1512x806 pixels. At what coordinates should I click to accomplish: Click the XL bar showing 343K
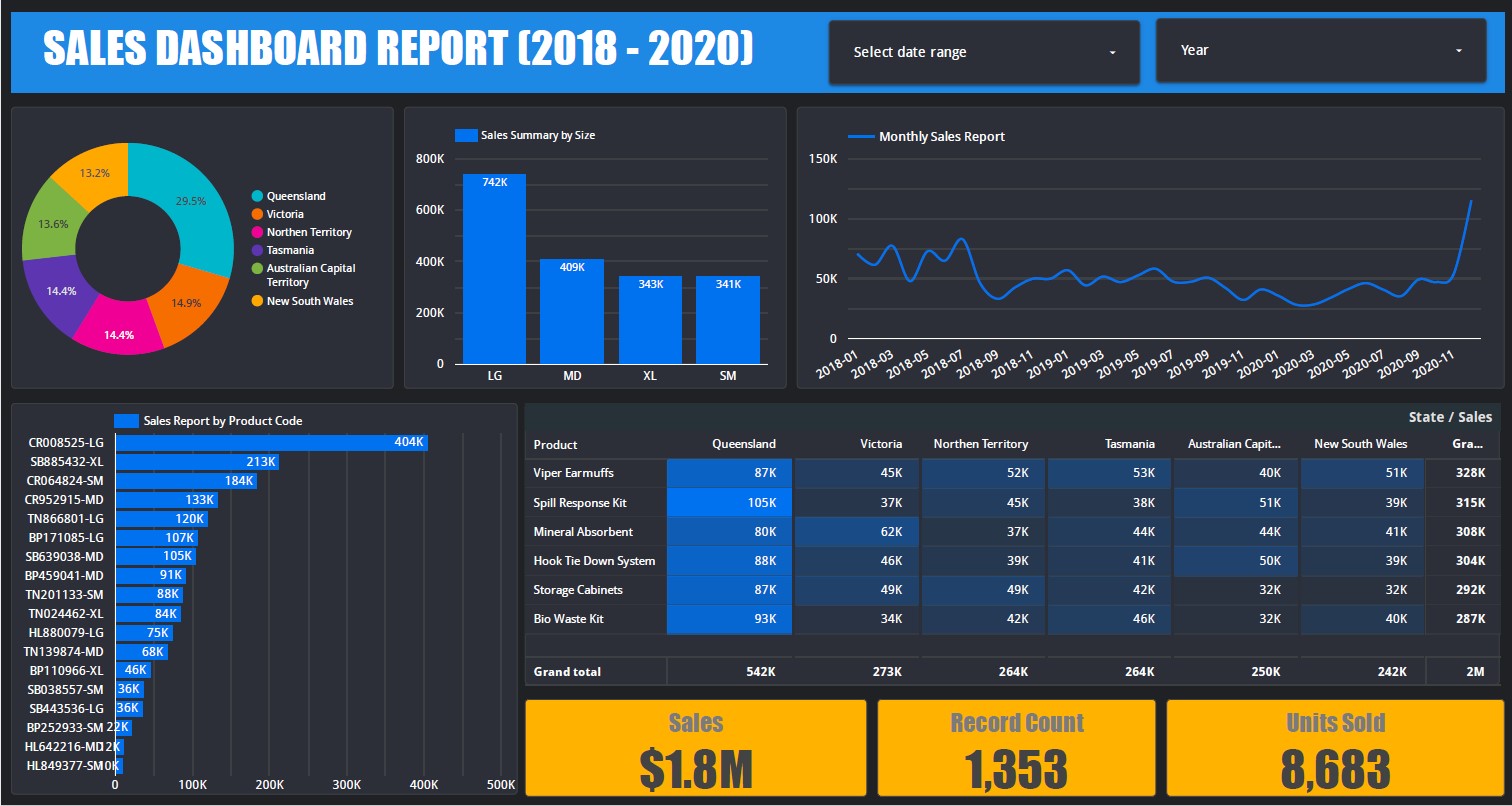pos(650,320)
